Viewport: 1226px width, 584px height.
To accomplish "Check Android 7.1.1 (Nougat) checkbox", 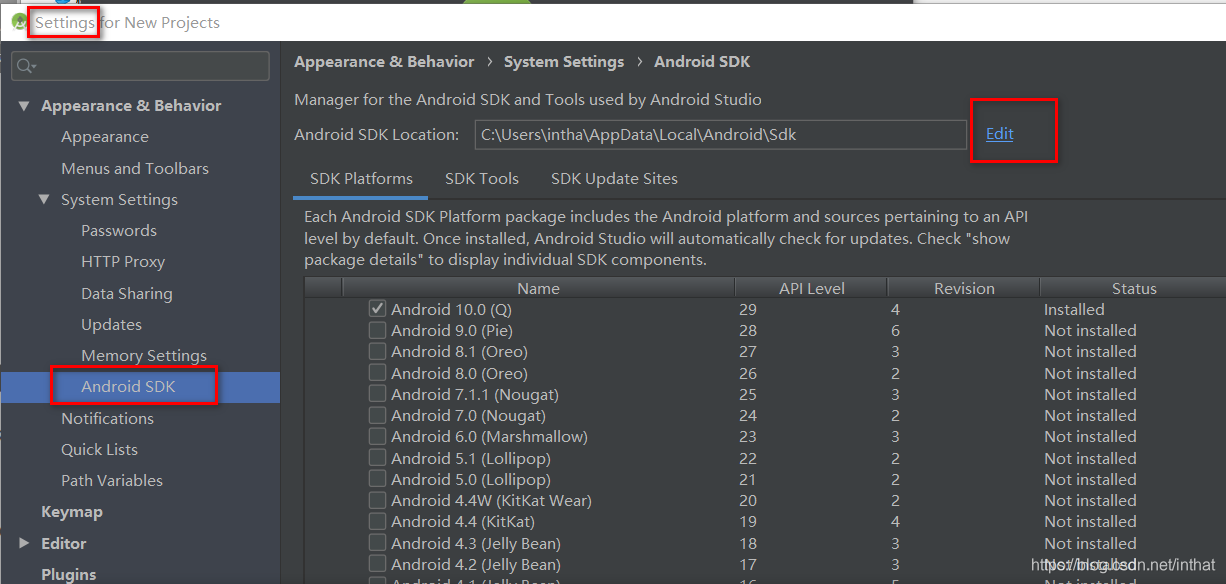I will (377, 394).
